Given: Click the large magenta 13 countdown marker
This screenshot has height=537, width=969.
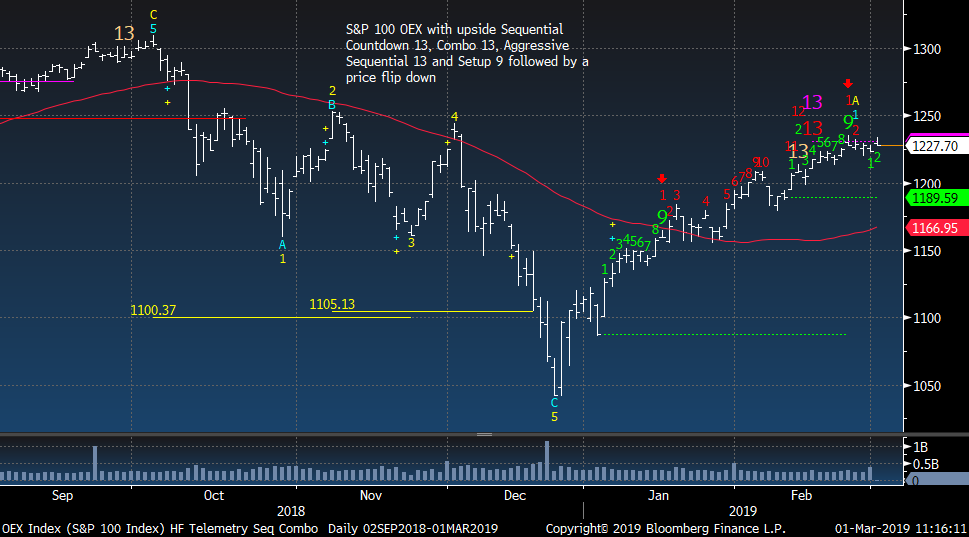Looking at the screenshot, I should click(812, 103).
